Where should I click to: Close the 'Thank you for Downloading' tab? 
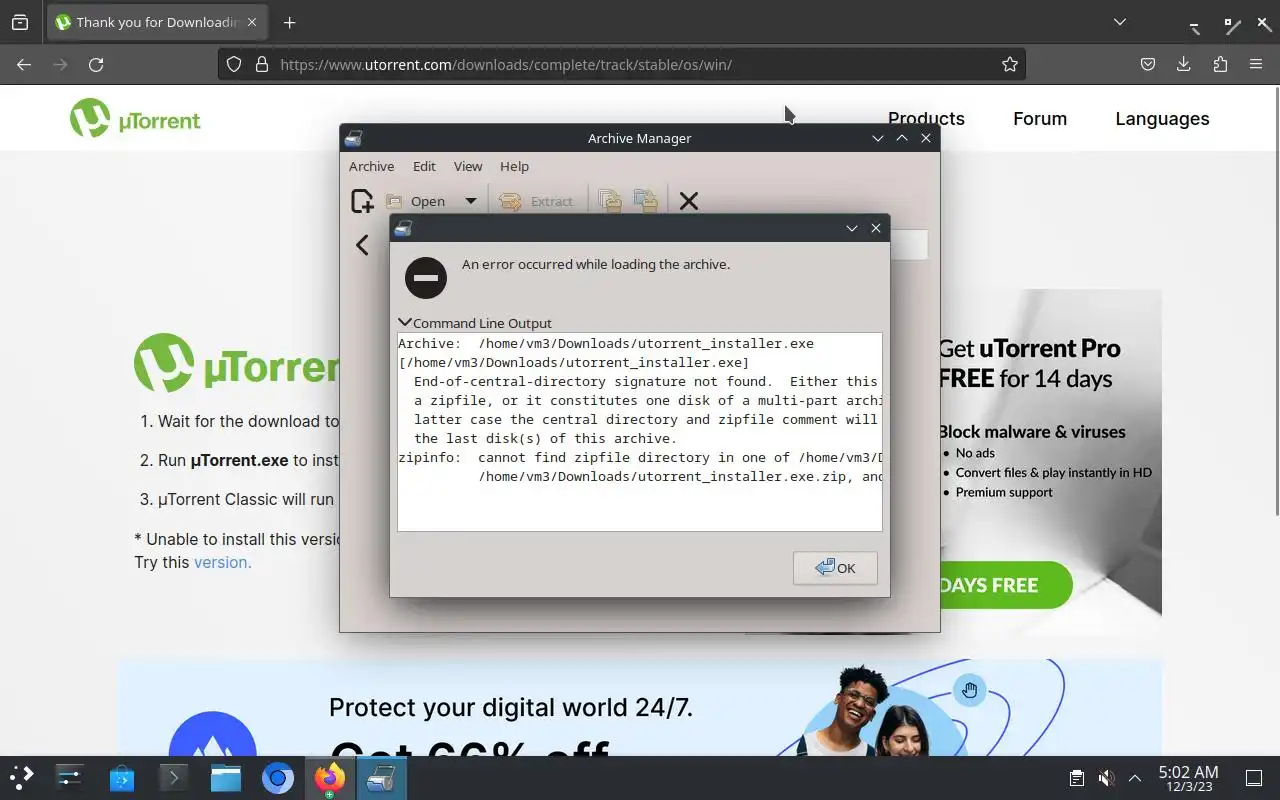point(251,22)
